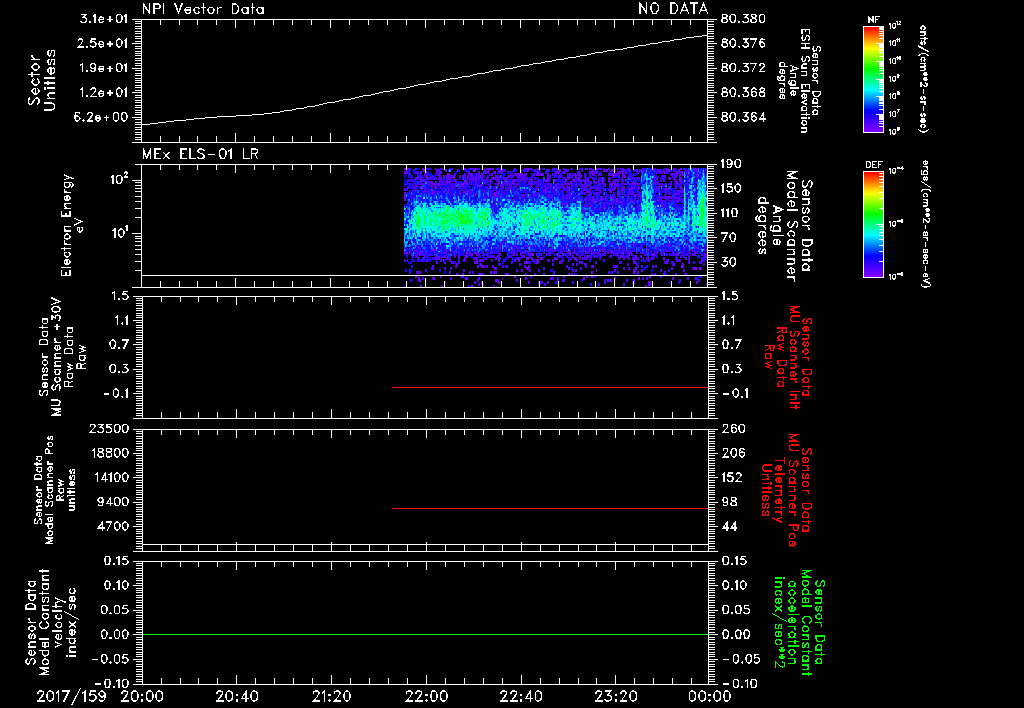
Task: Click the 'NO DATA' label
Action: pos(673,8)
